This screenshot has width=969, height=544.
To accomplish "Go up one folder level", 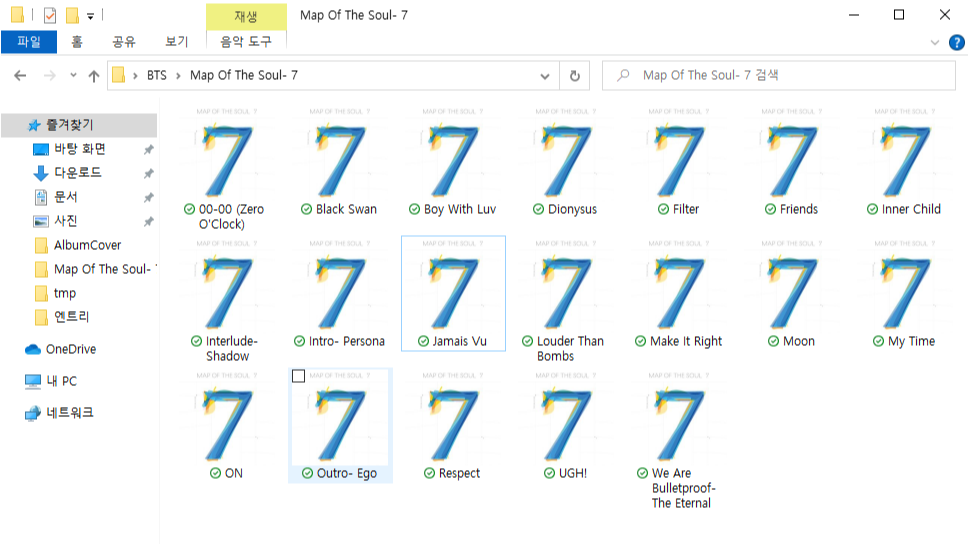I will point(93,75).
